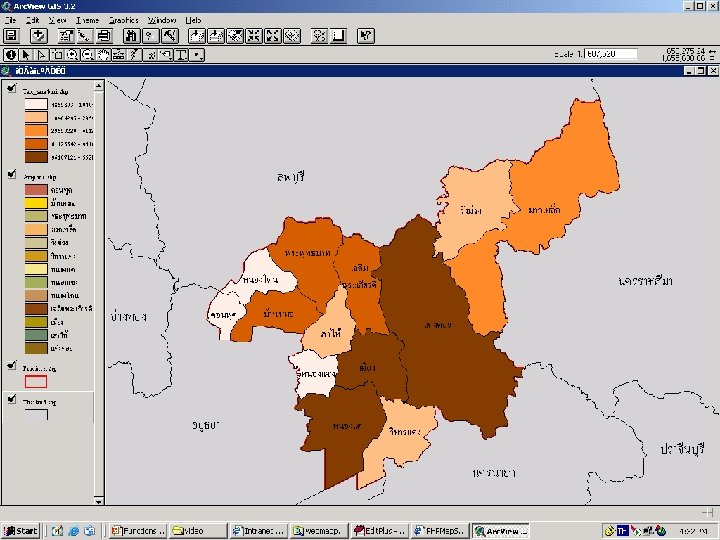The height and width of the screenshot is (540, 720).
Task: Click the fixed Zoom In arrows button
Action: click(x=254, y=36)
